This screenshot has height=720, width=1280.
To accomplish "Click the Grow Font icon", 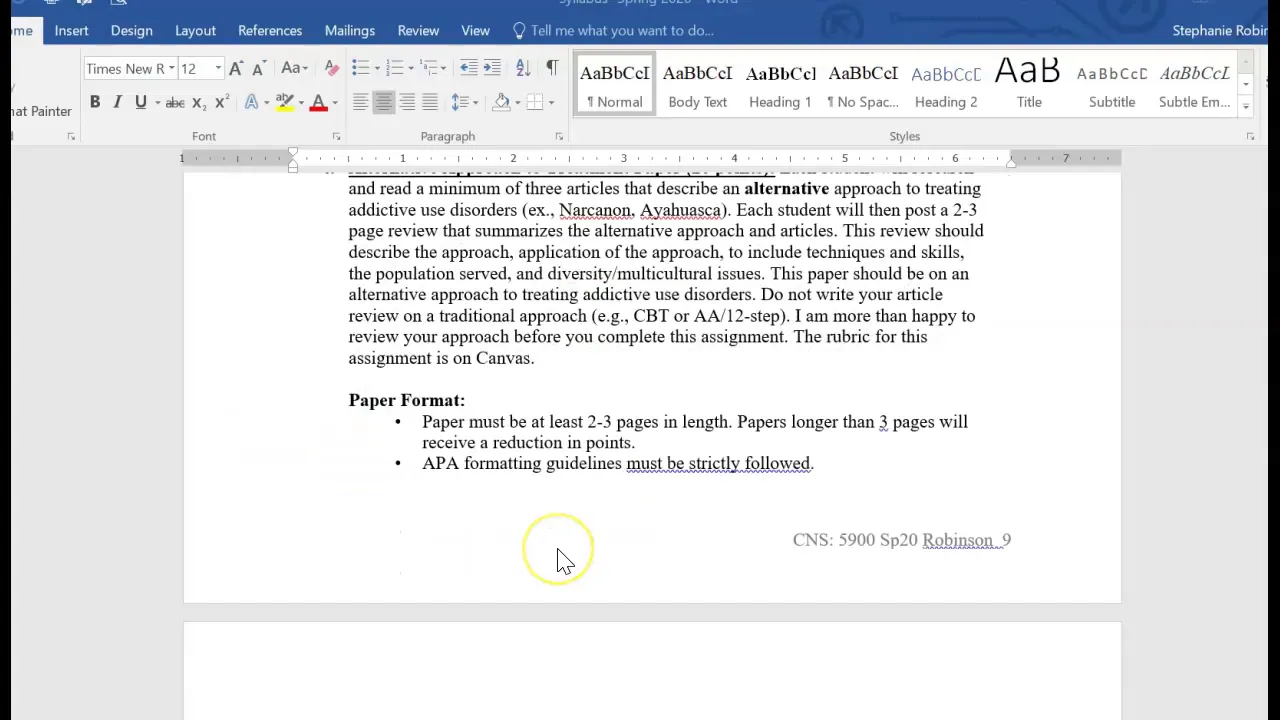I will (236, 68).
